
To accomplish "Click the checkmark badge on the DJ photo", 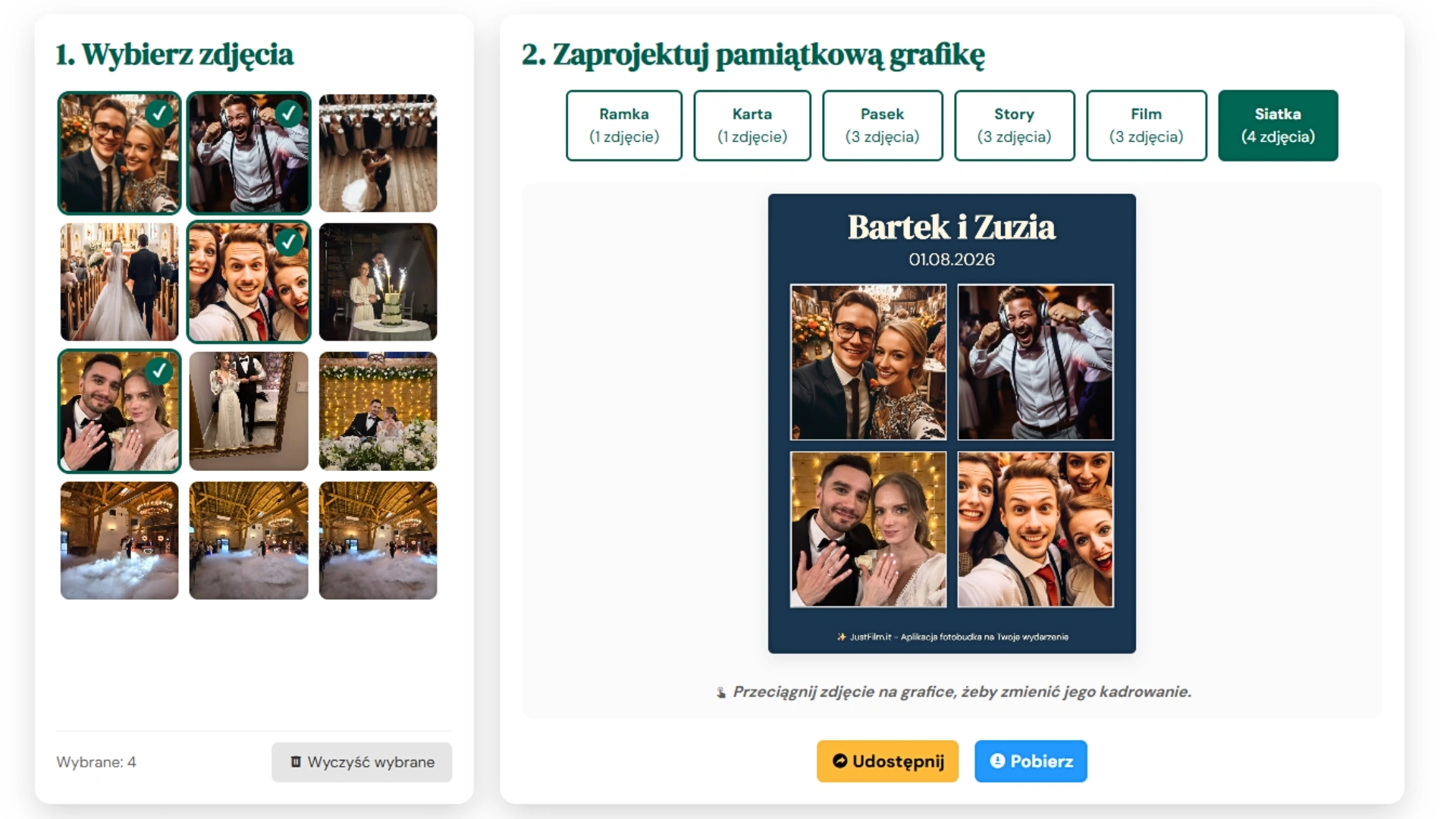I will 287,115.
